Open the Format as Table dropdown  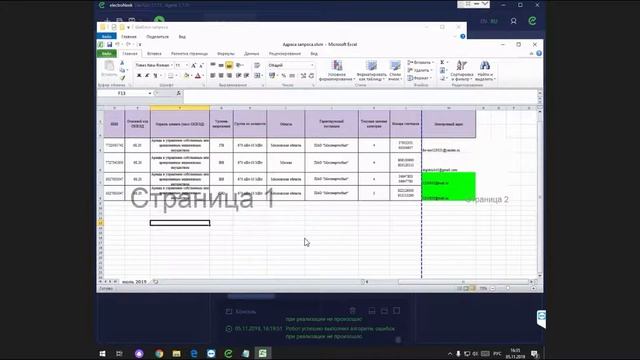(x=371, y=71)
